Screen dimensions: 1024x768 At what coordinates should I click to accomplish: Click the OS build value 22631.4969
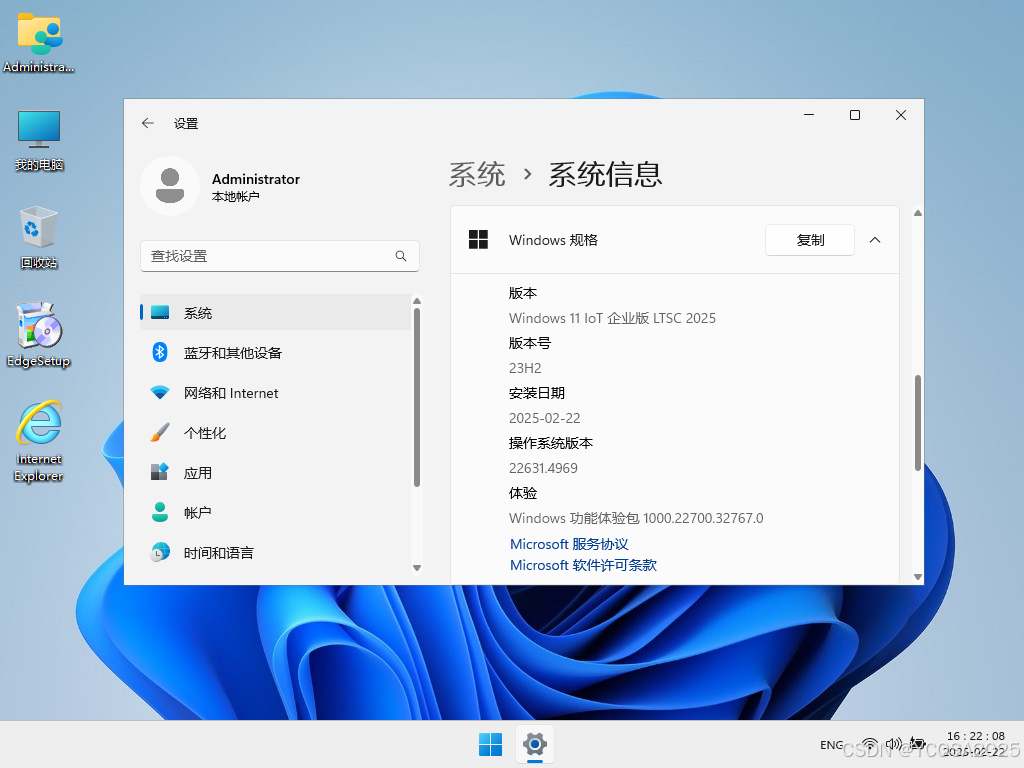pos(543,468)
